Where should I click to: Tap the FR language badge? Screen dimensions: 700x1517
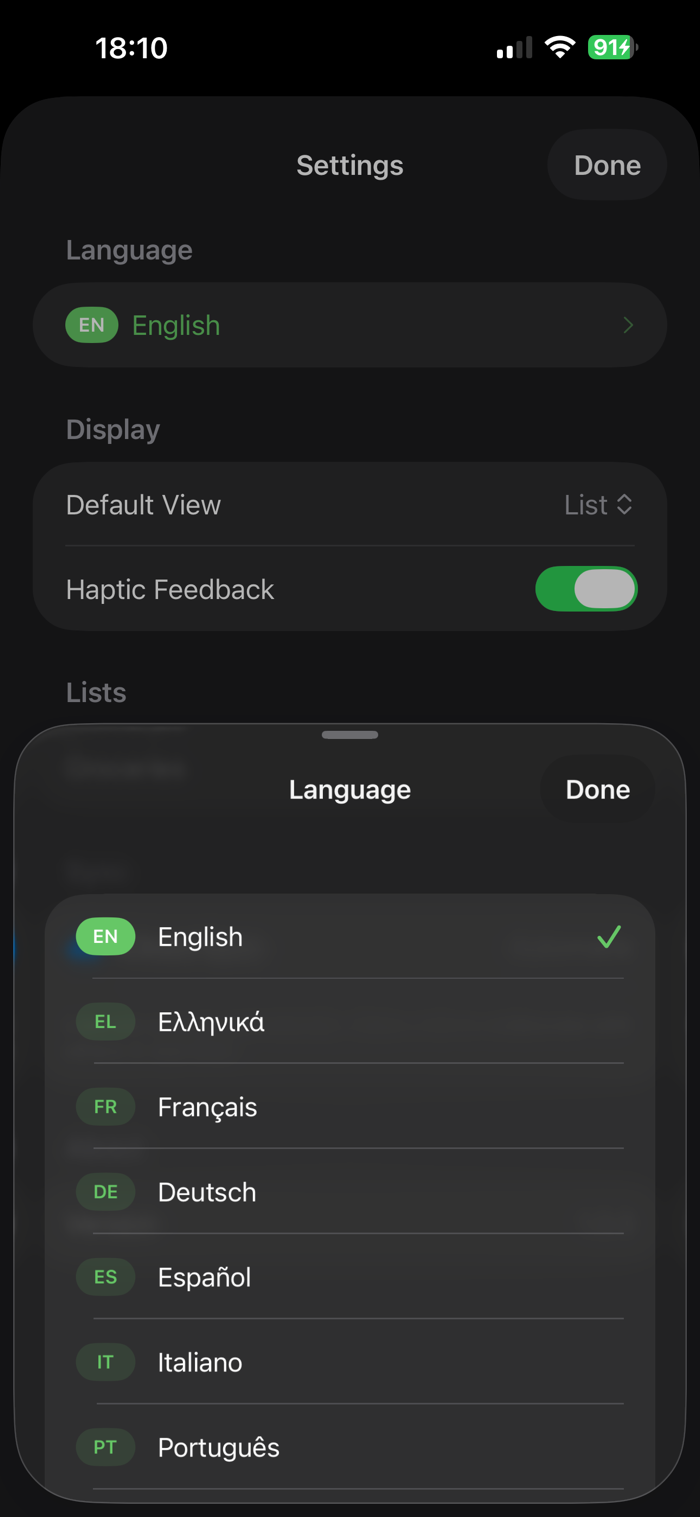click(x=105, y=1107)
